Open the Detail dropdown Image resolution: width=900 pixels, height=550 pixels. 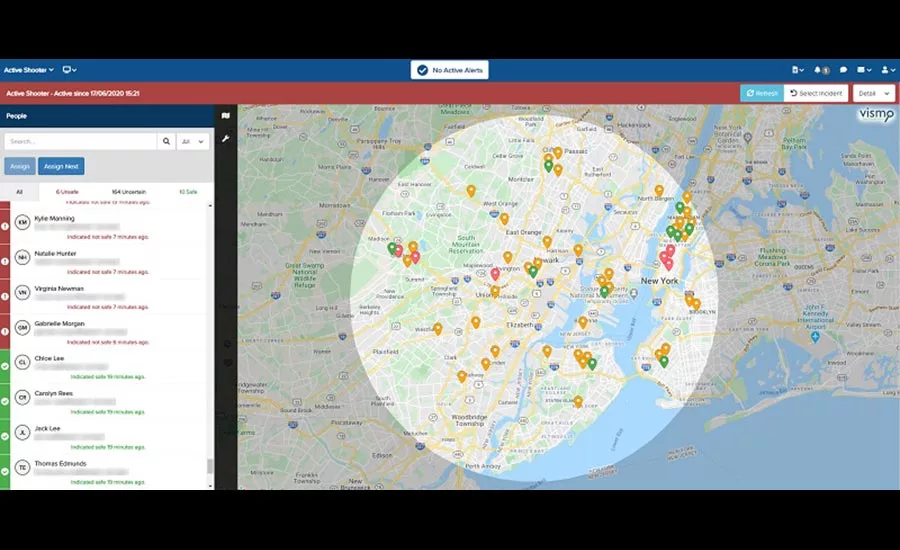pos(874,93)
